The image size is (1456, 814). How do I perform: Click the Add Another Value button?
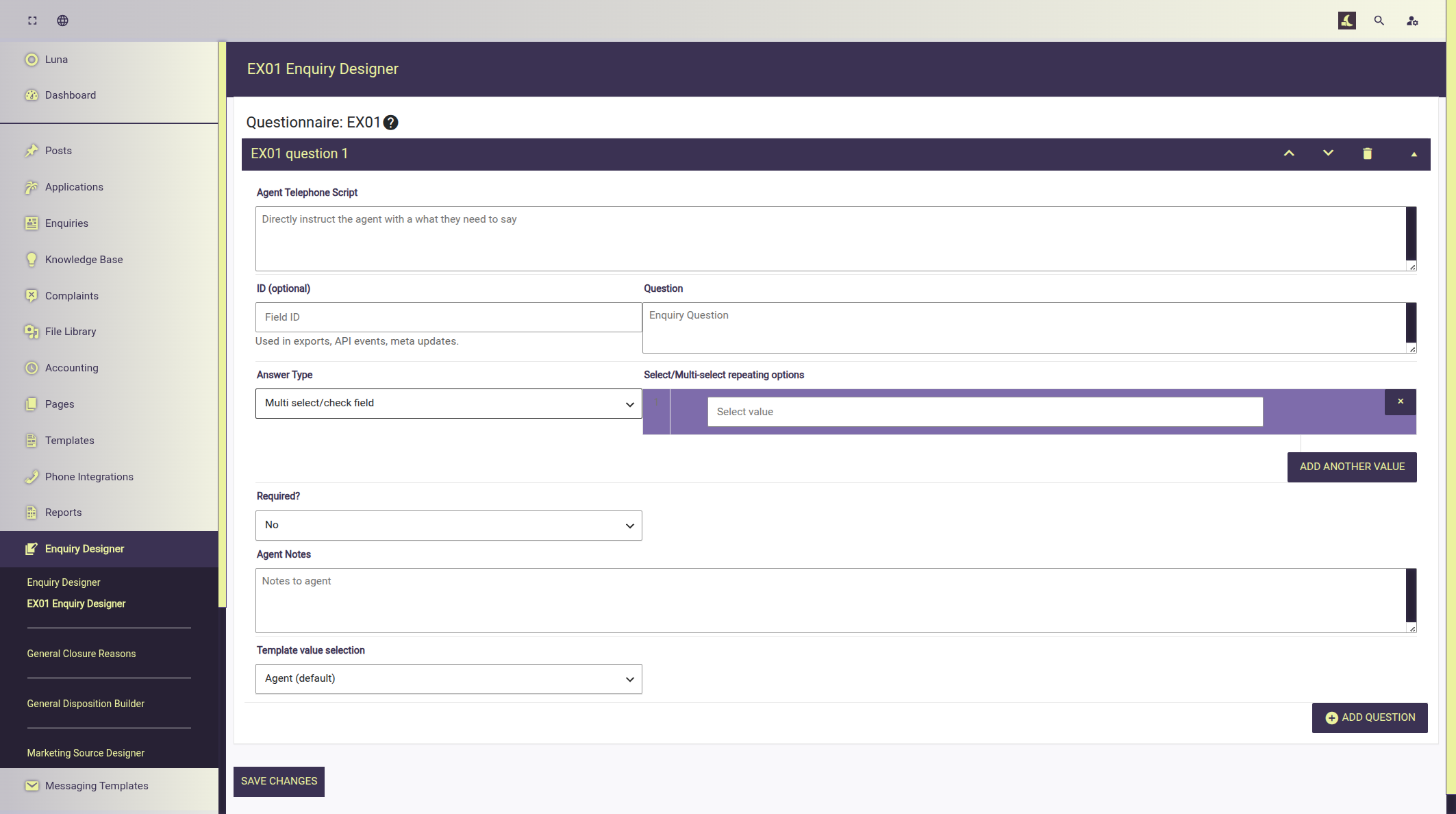point(1352,467)
